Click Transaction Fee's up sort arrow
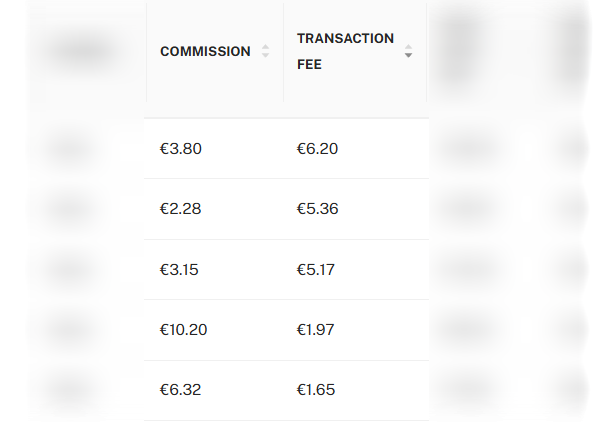This screenshot has height=422, width=609. pos(408,47)
